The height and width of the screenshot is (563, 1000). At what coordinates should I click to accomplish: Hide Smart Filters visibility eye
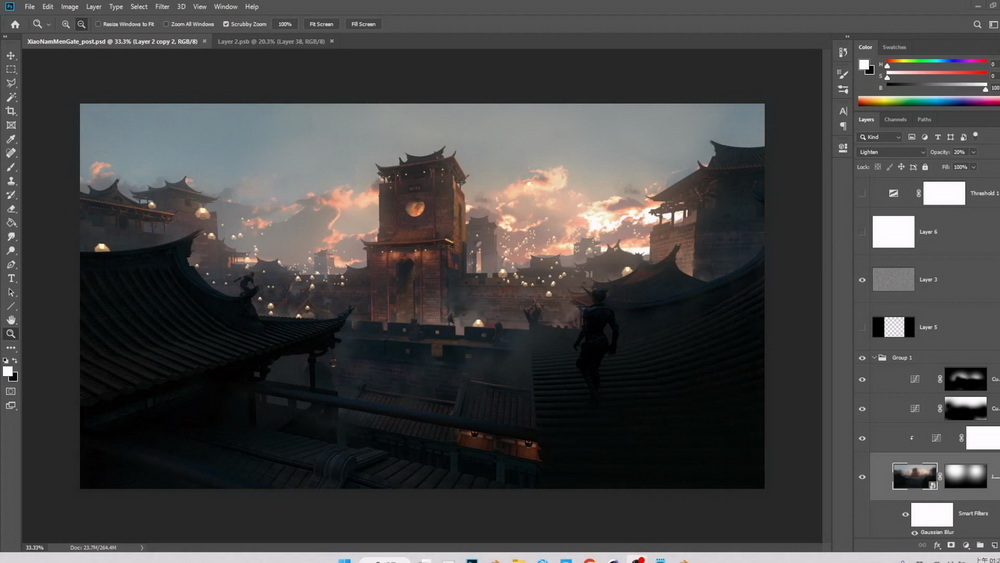(905, 515)
